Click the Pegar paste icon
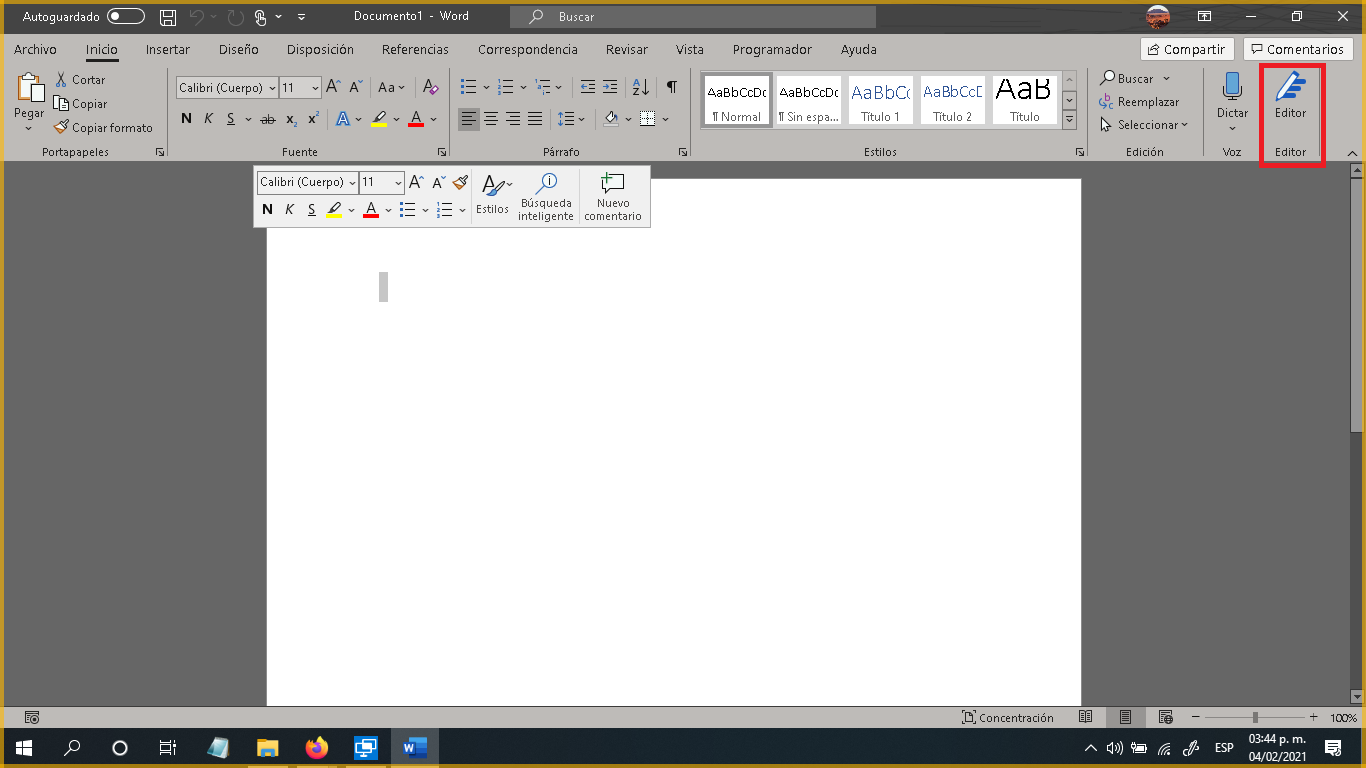The width and height of the screenshot is (1366, 768). pyautogui.click(x=29, y=88)
